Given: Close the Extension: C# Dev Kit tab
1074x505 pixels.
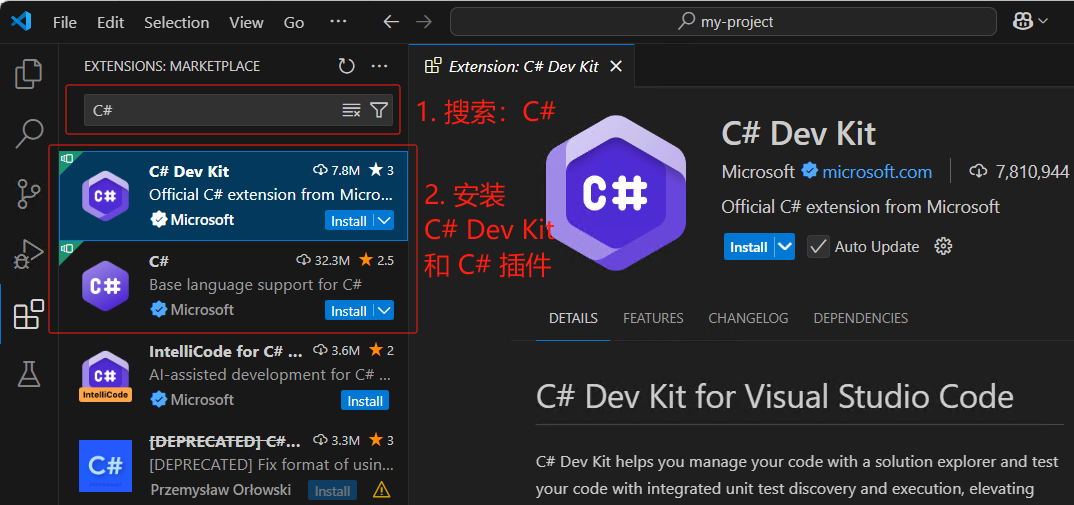Looking at the screenshot, I should [616, 66].
